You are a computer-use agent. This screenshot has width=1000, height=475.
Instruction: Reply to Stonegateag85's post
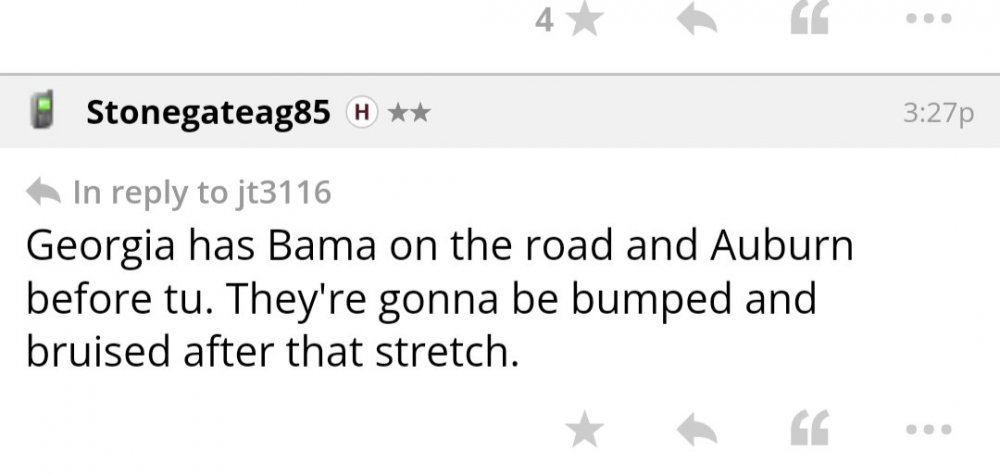click(x=697, y=430)
